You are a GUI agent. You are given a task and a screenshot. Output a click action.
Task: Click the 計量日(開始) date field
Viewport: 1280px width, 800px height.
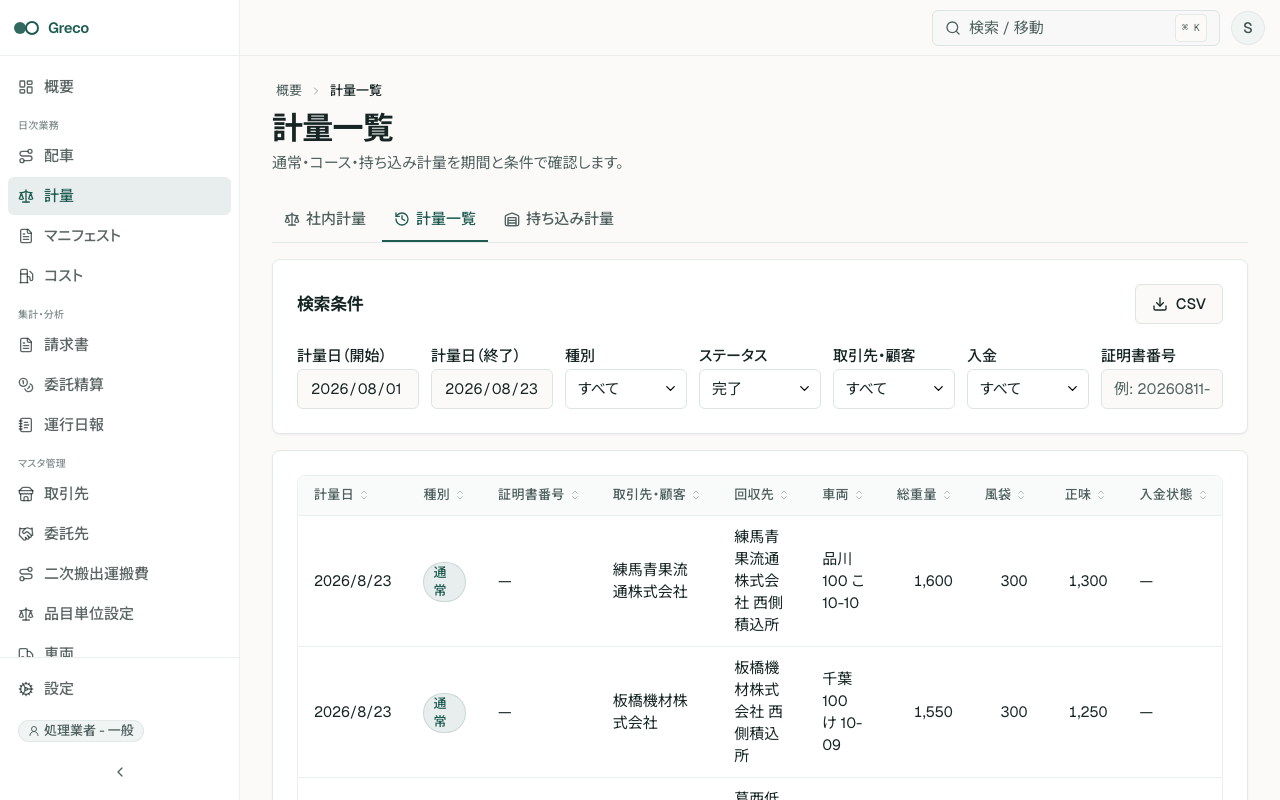358,389
